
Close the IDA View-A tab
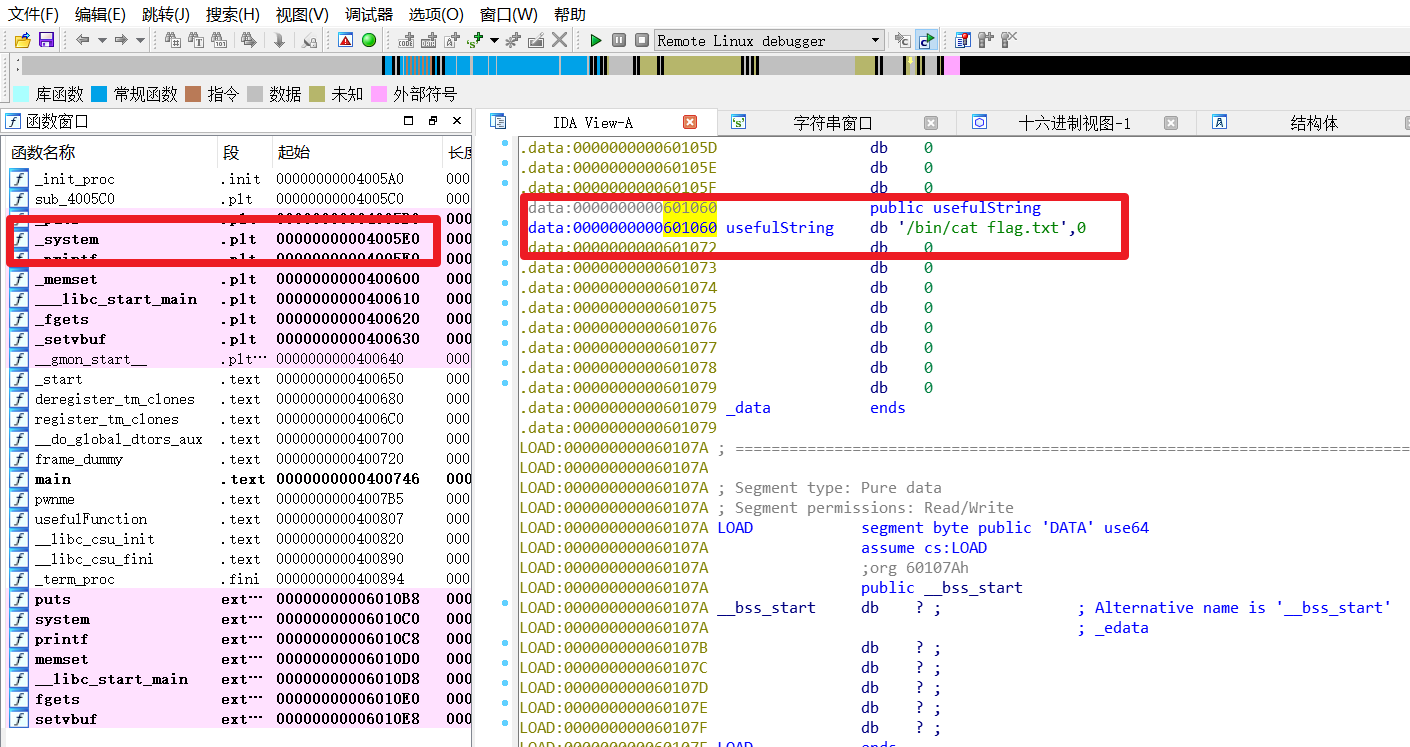click(x=690, y=122)
